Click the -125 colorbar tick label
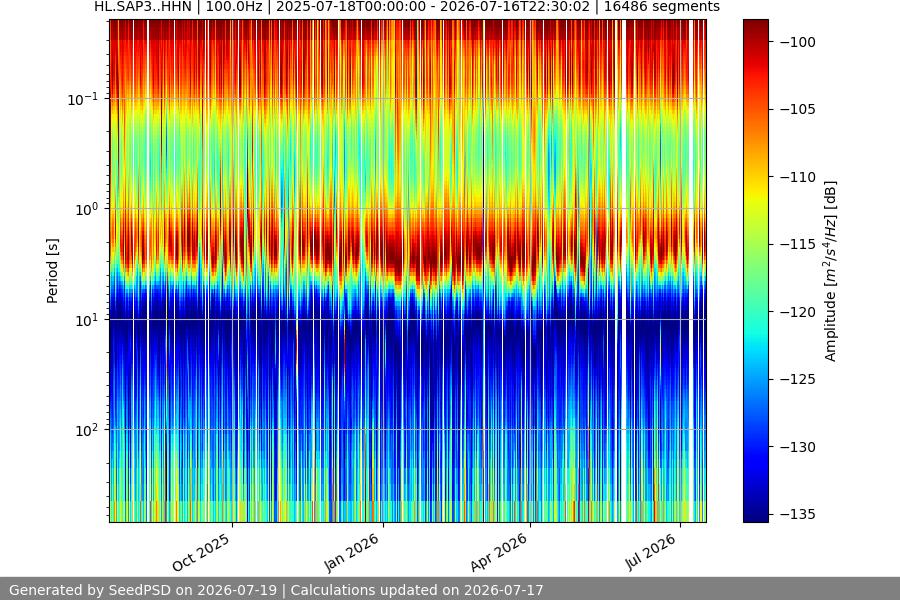900x600 pixels. [x=798, y=379]
